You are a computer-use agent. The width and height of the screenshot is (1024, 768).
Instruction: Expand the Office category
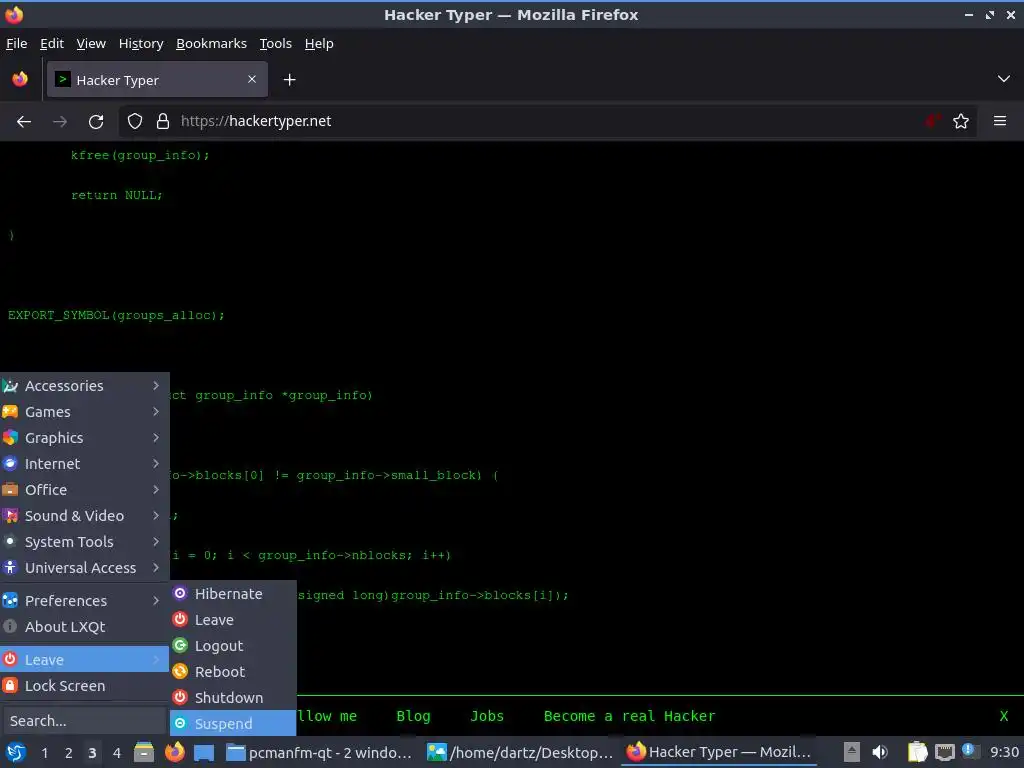pyautogui.click(x=84, y=490)
